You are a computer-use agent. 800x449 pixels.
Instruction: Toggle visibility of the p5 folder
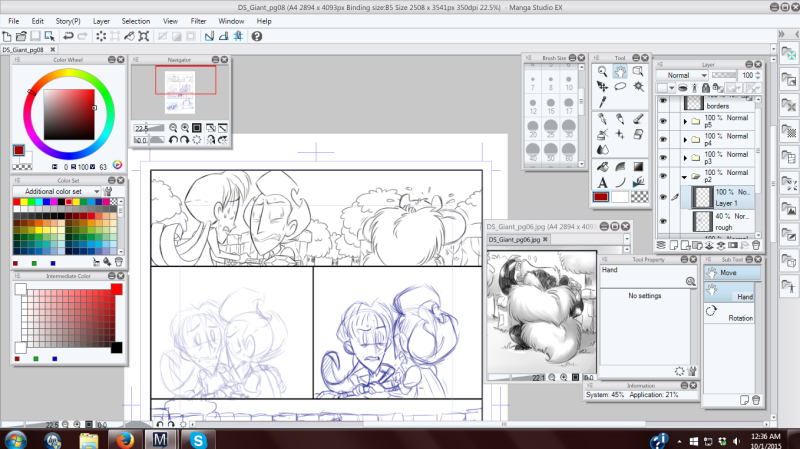[x=663, y=123]
